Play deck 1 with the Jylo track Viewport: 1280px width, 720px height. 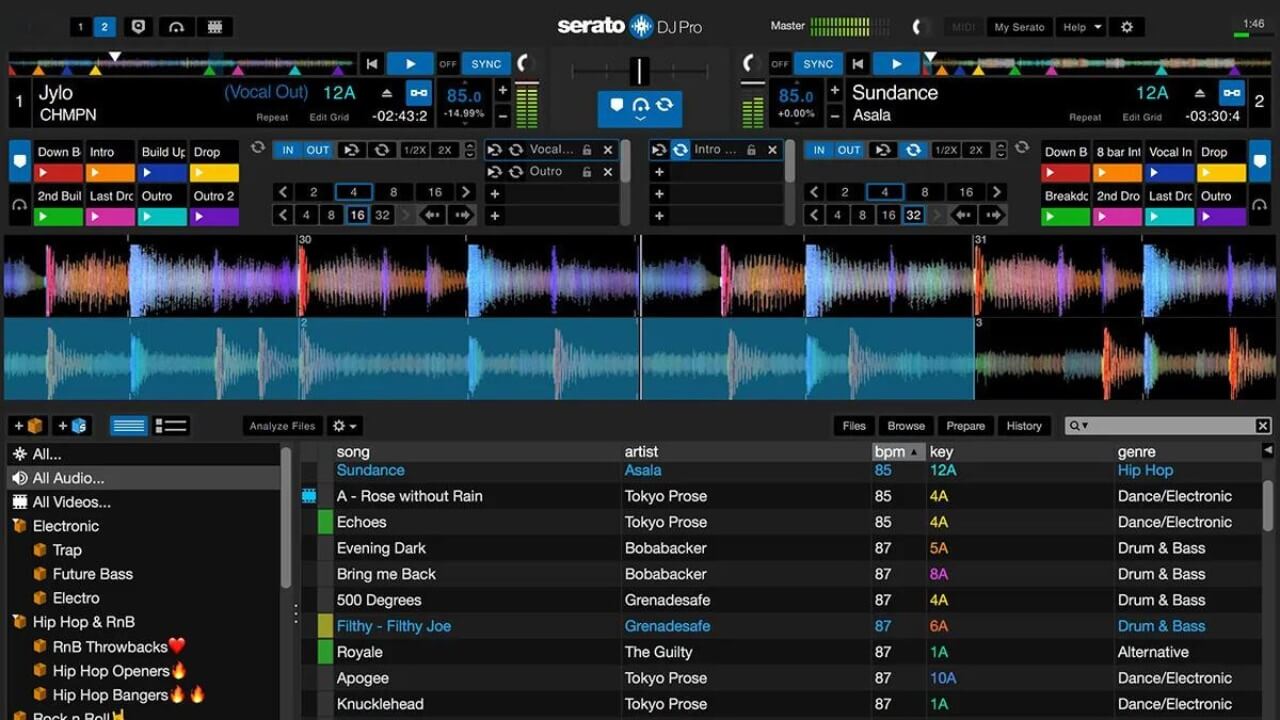click(x=410, y=64)
